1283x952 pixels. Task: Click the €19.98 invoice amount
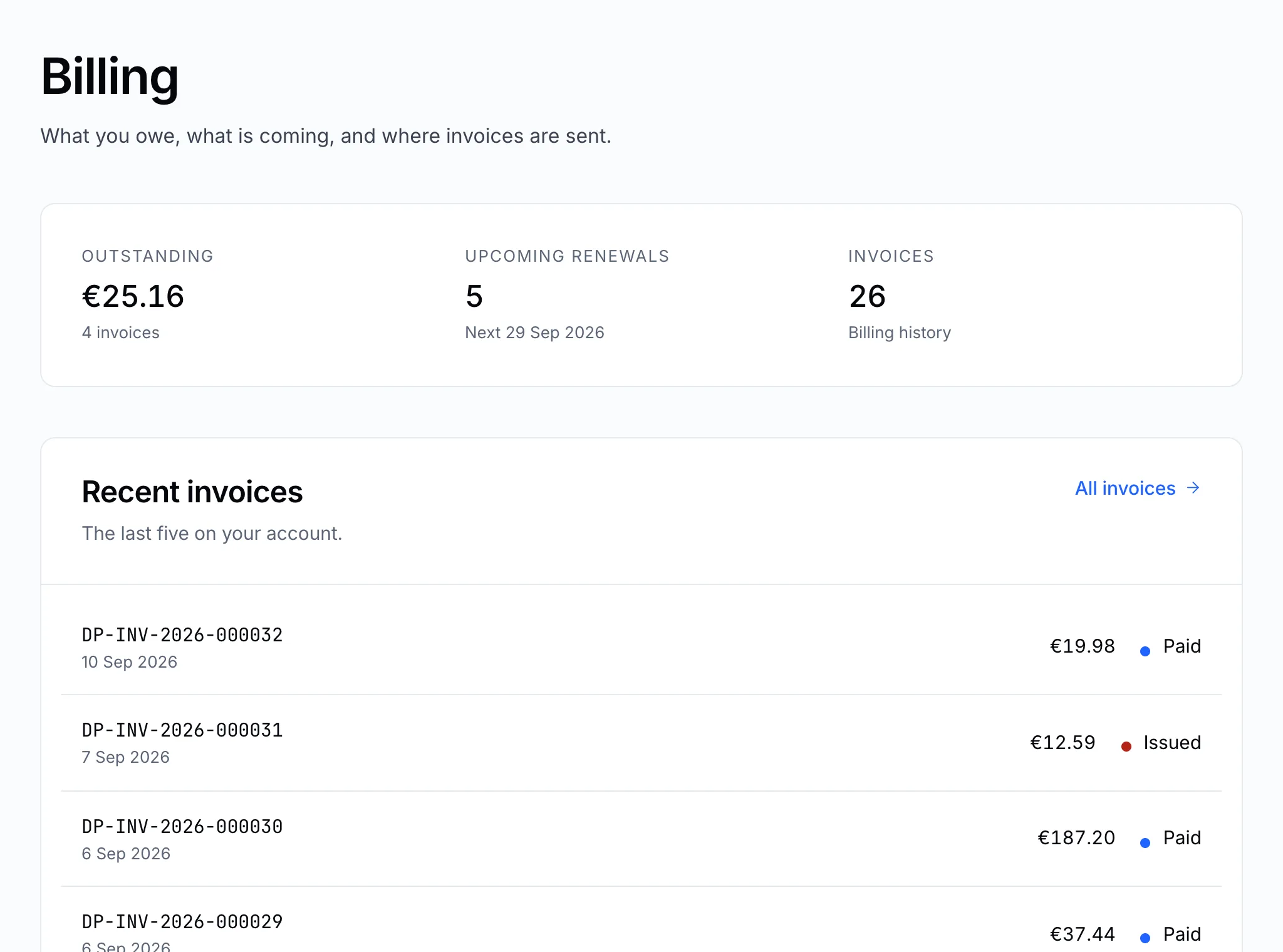click(1082, 646)
